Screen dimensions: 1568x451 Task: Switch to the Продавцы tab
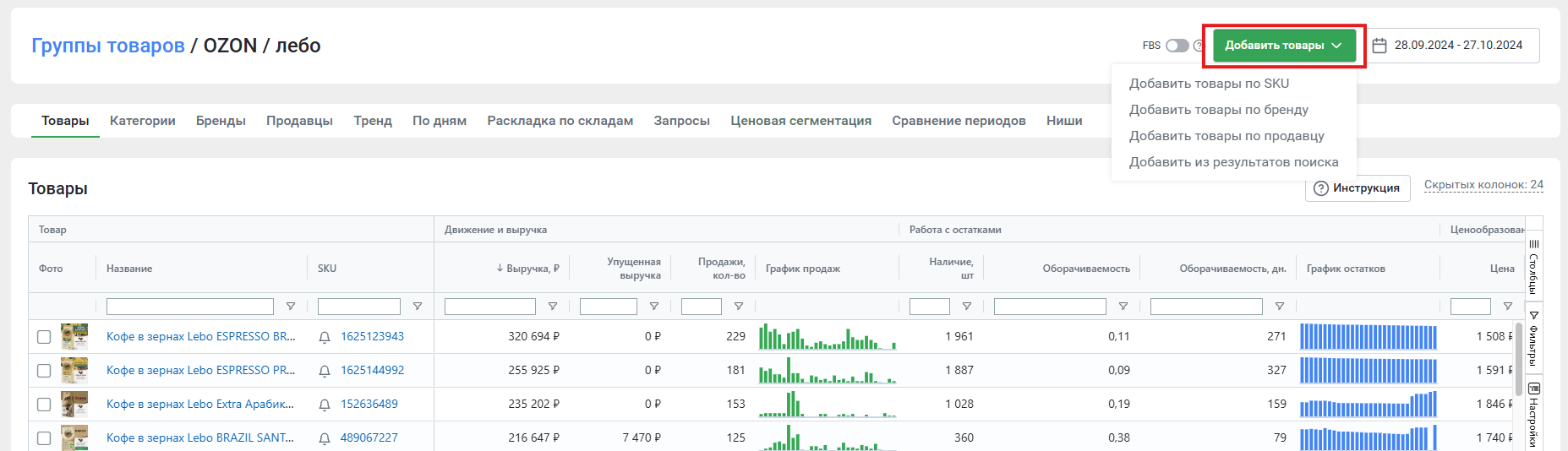(x=299, y=121)
